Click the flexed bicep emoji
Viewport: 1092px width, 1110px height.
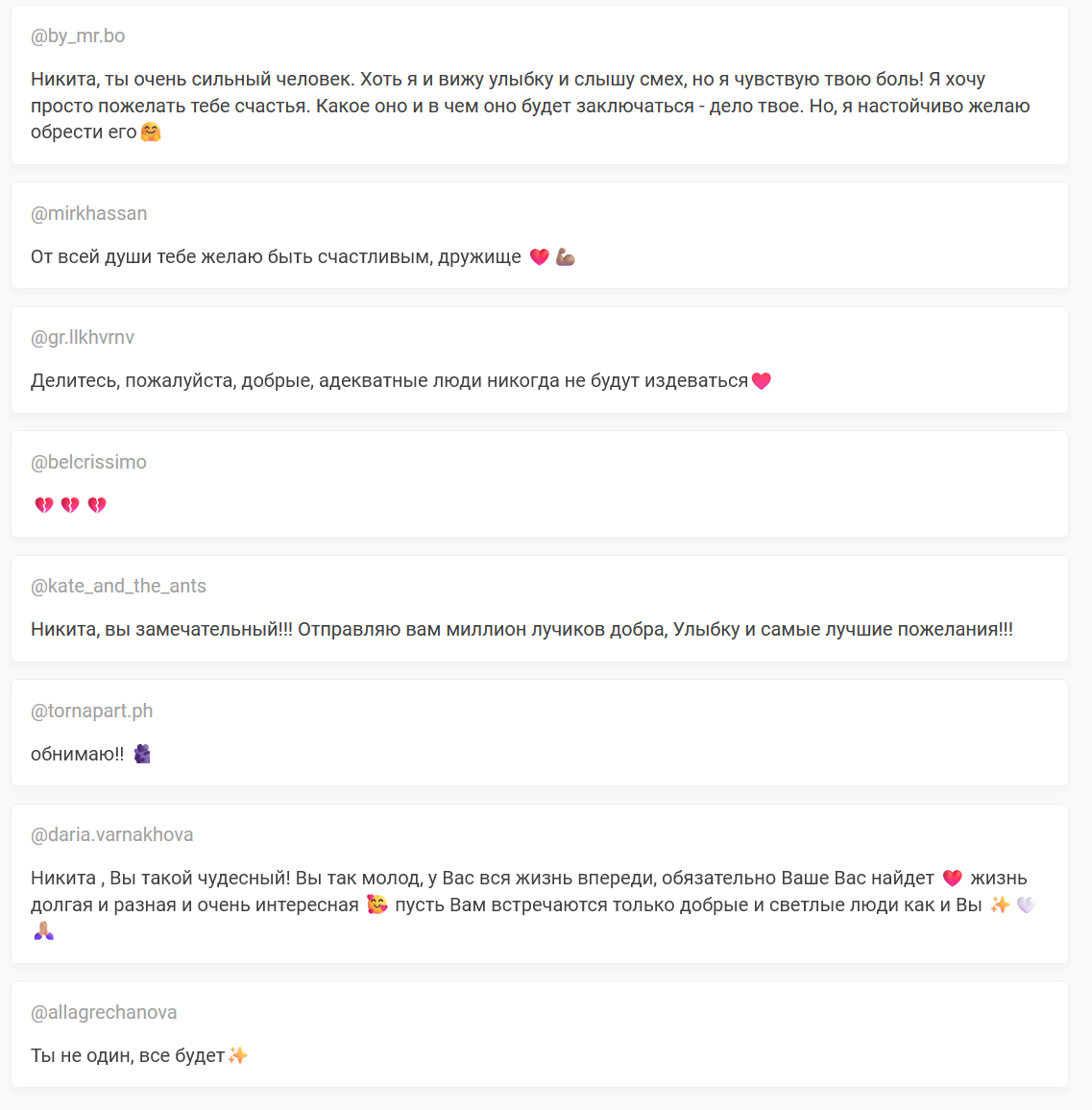(566, 257)
